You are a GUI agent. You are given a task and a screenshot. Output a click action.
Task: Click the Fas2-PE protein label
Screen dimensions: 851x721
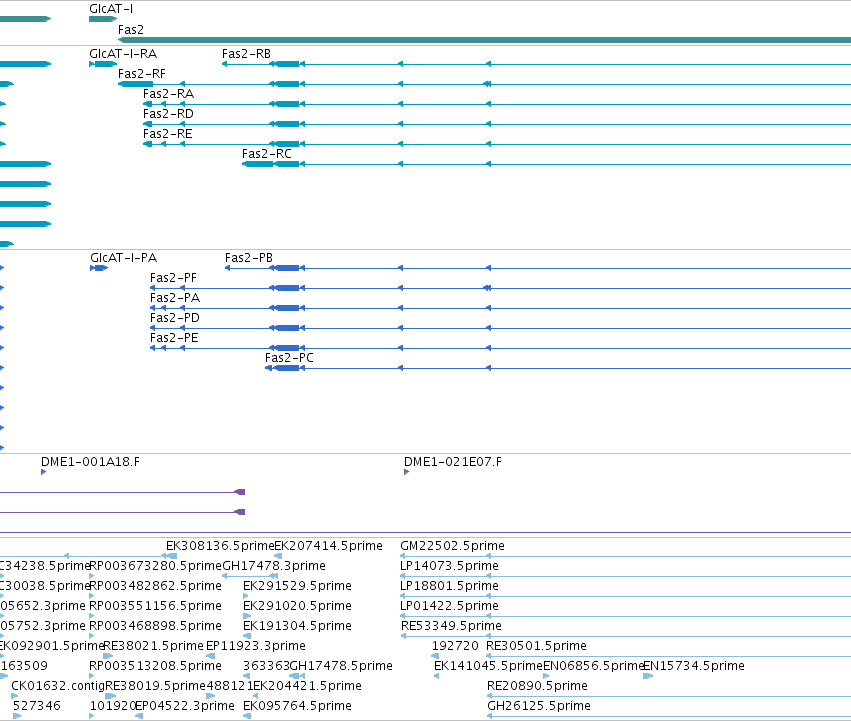174,338
